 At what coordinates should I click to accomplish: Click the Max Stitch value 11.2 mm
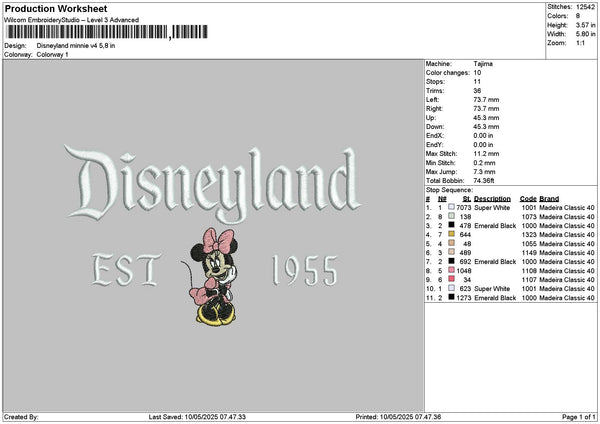click(x=486, y=153)
